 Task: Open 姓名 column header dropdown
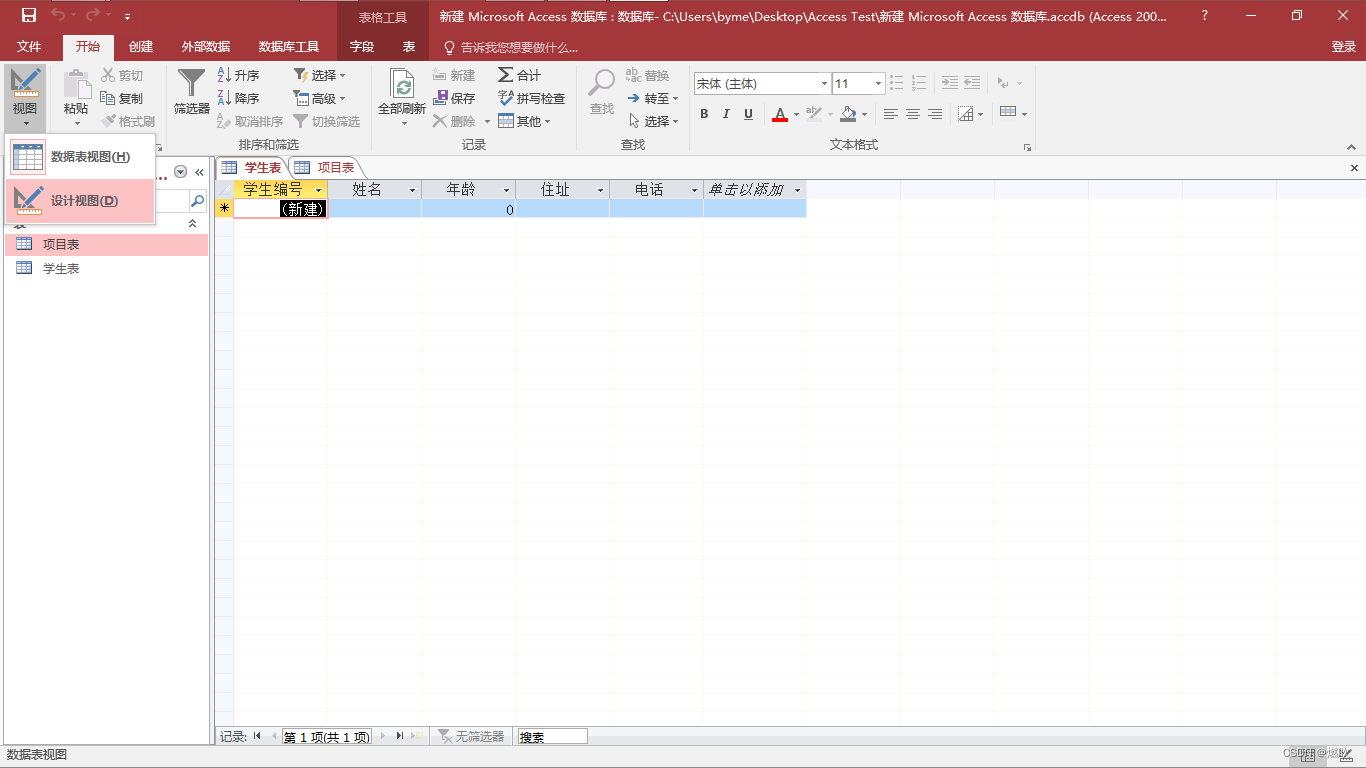pos(412,190)
